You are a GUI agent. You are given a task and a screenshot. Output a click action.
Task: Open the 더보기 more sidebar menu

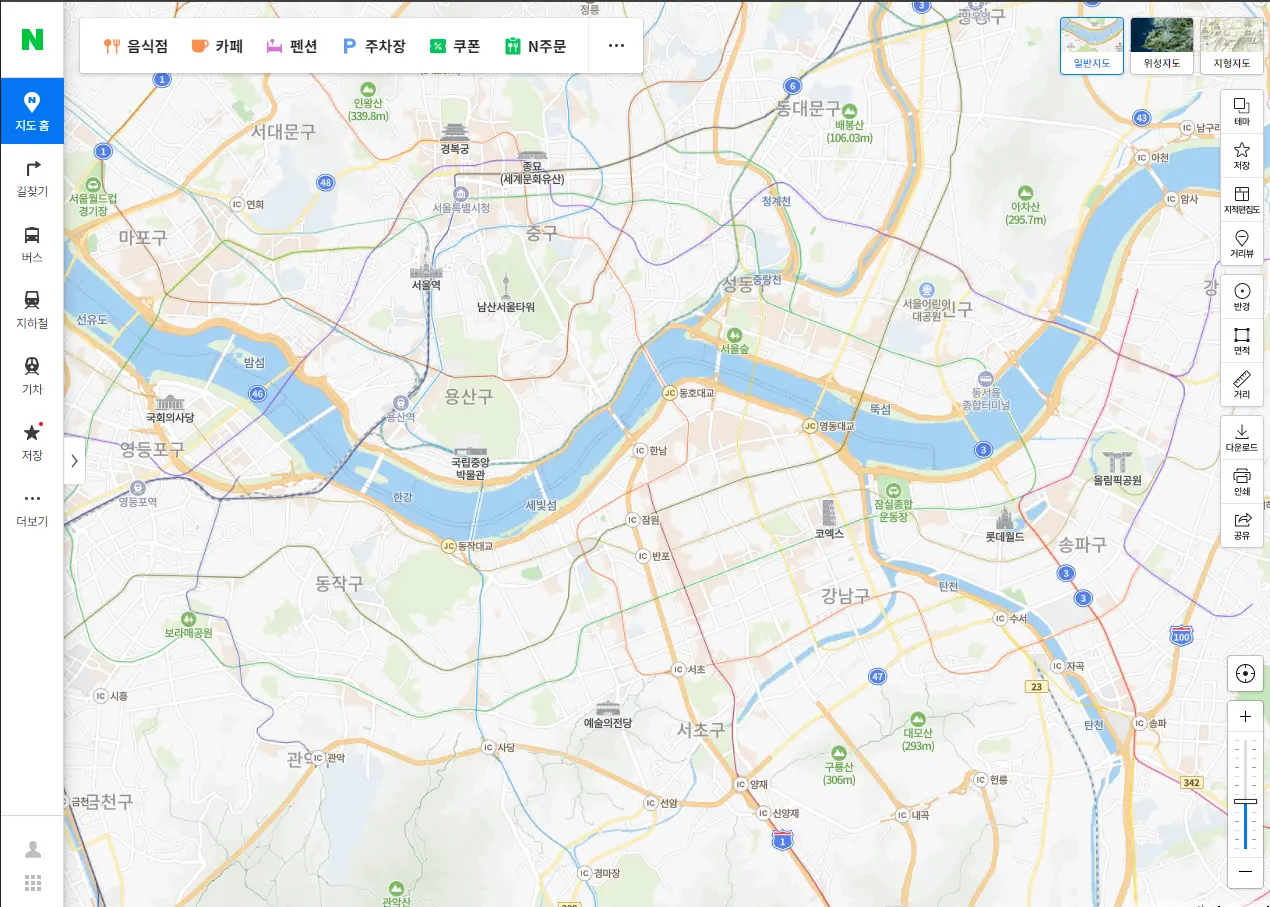[32, 508]
